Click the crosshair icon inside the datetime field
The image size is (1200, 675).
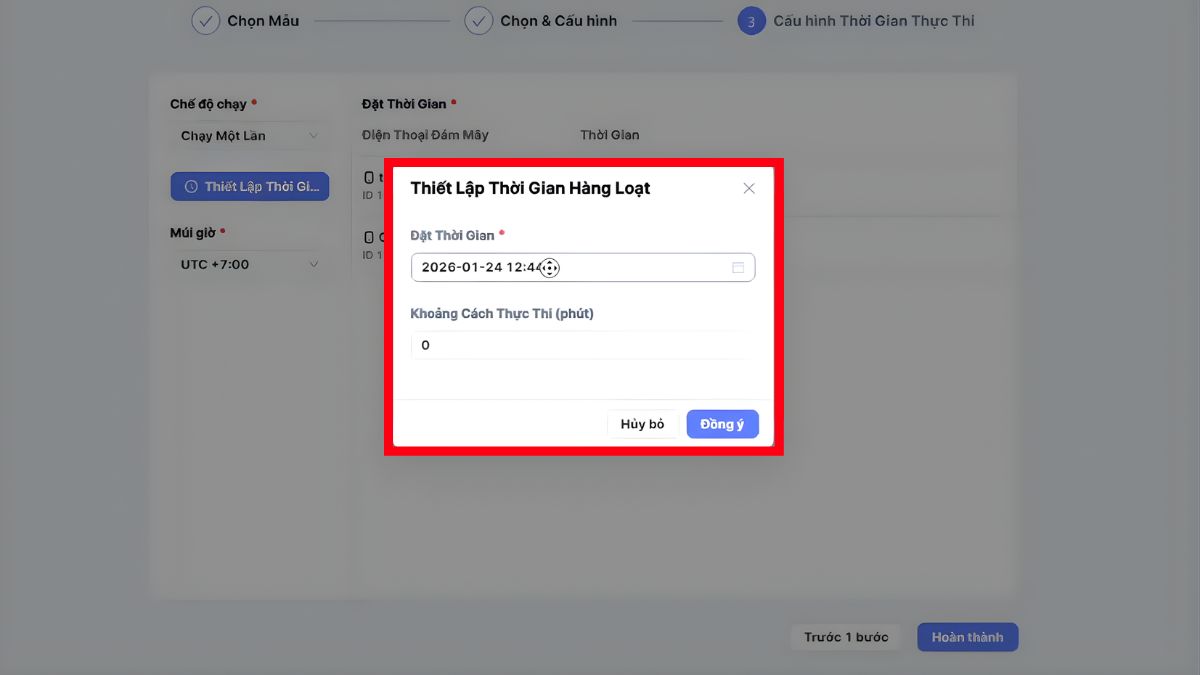click(549, 267)
